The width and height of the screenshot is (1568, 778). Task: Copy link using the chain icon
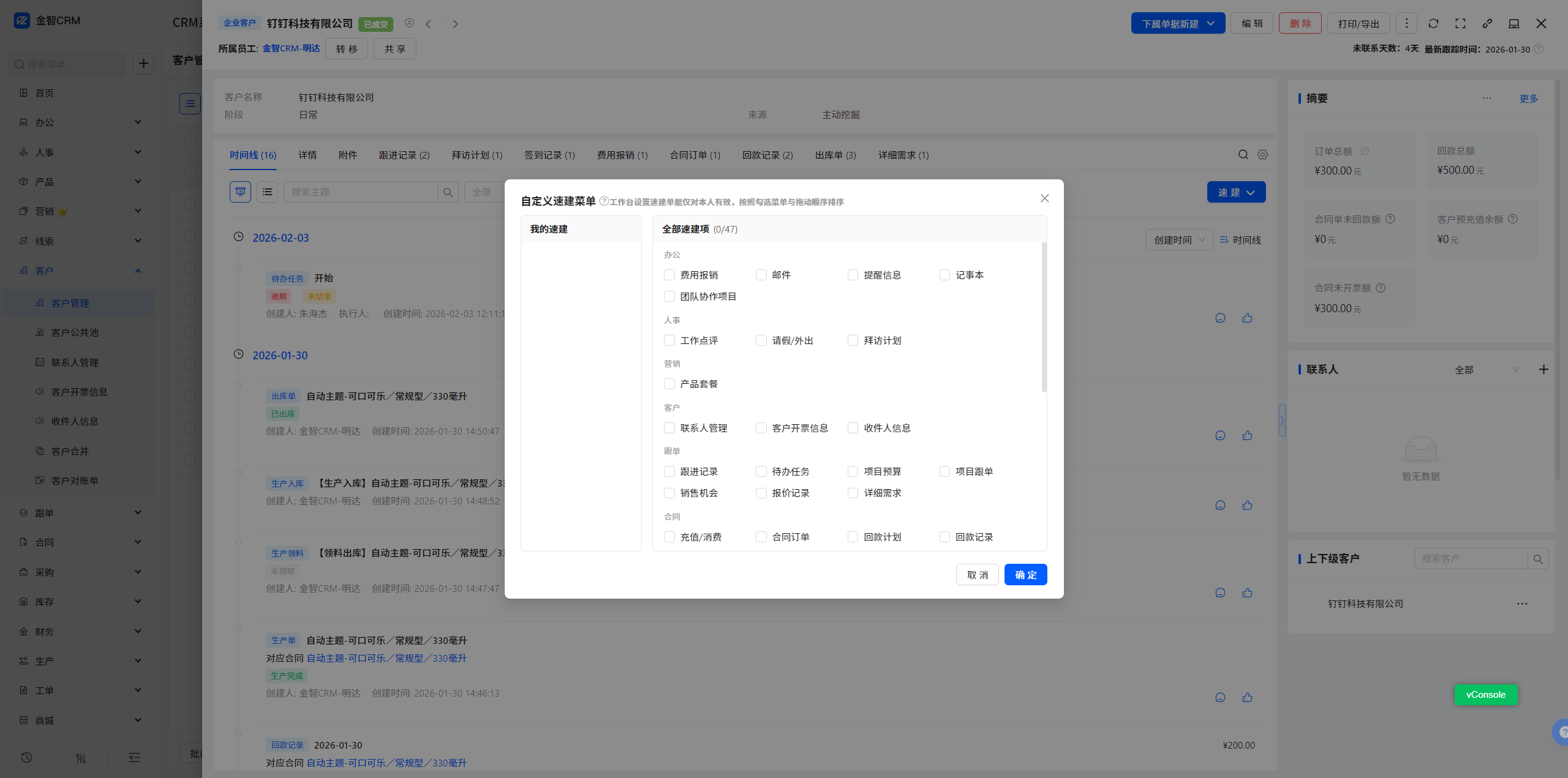pos(1487,23)
